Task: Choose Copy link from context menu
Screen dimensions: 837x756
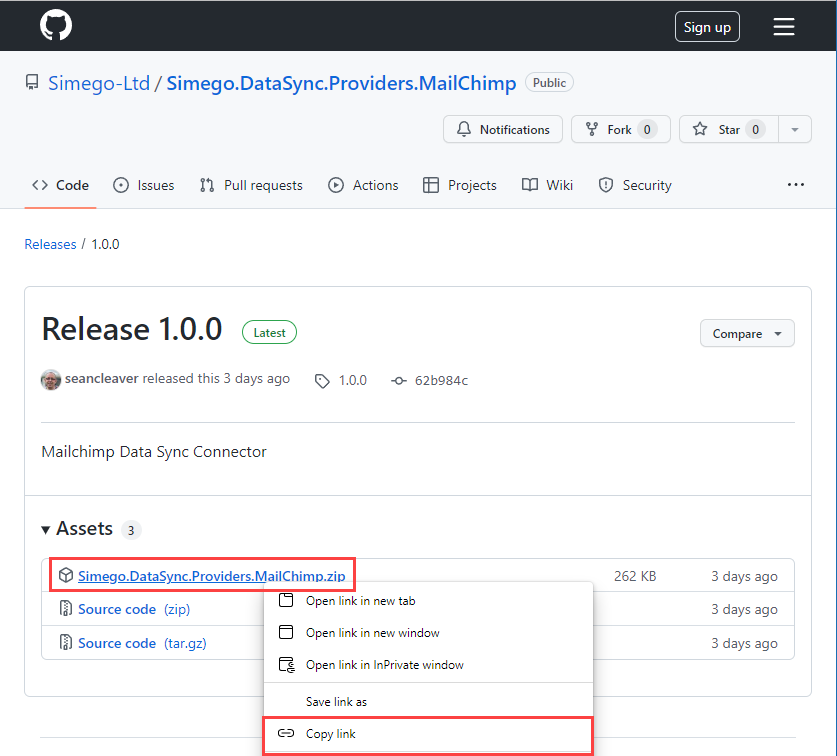Action: click(x=428, y=734)
